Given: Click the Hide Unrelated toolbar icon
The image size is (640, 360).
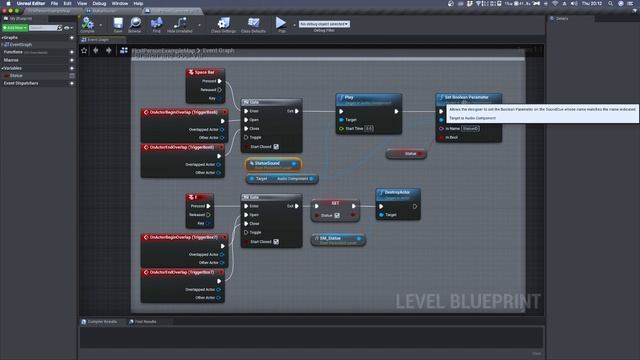Looking at the screenshot, I should pyautogui.click(x=180, y=24).
